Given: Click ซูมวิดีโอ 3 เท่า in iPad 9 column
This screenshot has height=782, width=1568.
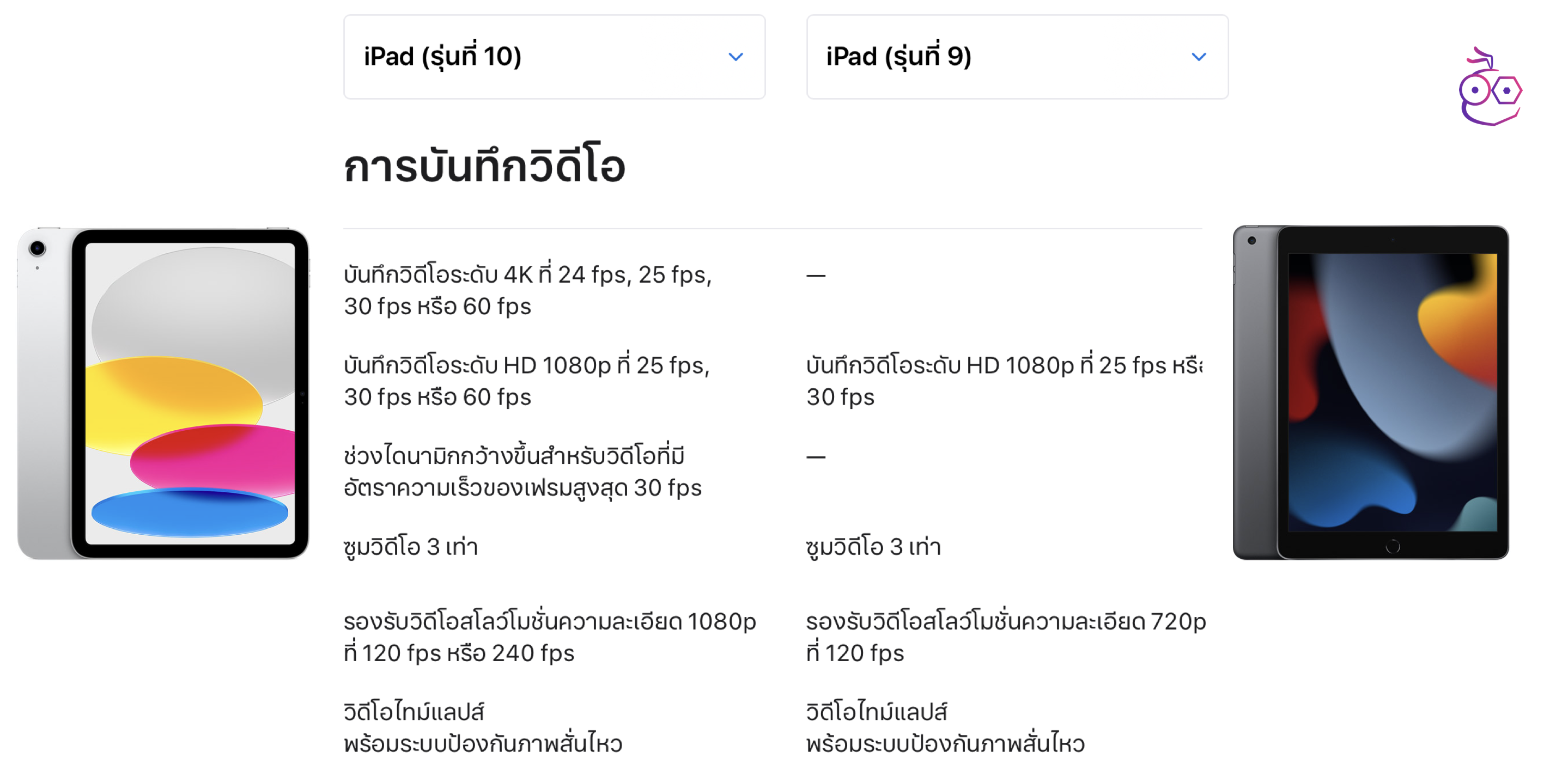Looking at the screenshot, I should [x=873, y=547].
